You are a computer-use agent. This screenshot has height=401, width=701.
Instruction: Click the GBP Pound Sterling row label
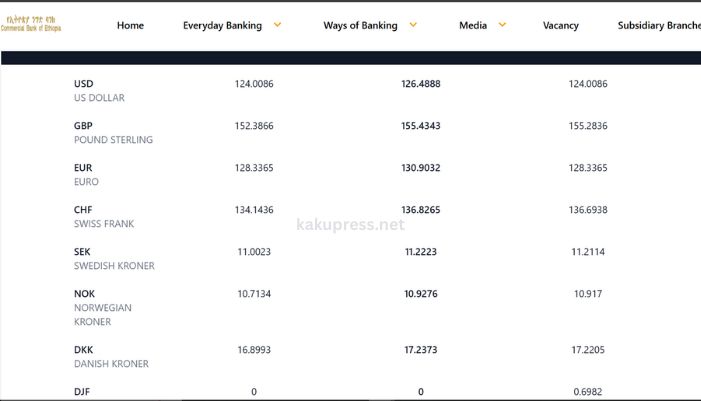(113, 133)
